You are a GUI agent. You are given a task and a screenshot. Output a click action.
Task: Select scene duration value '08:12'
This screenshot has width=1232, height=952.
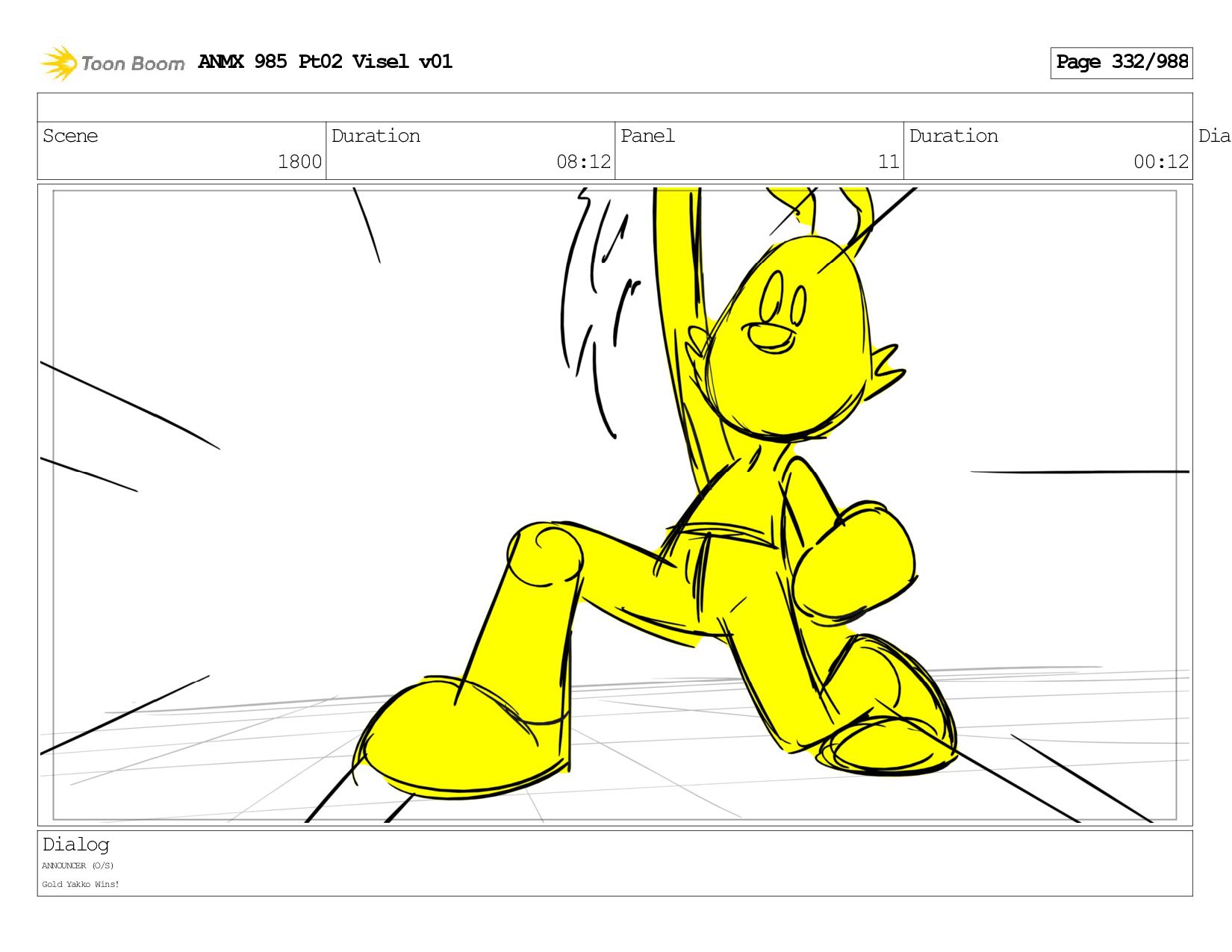coord(583,162)
